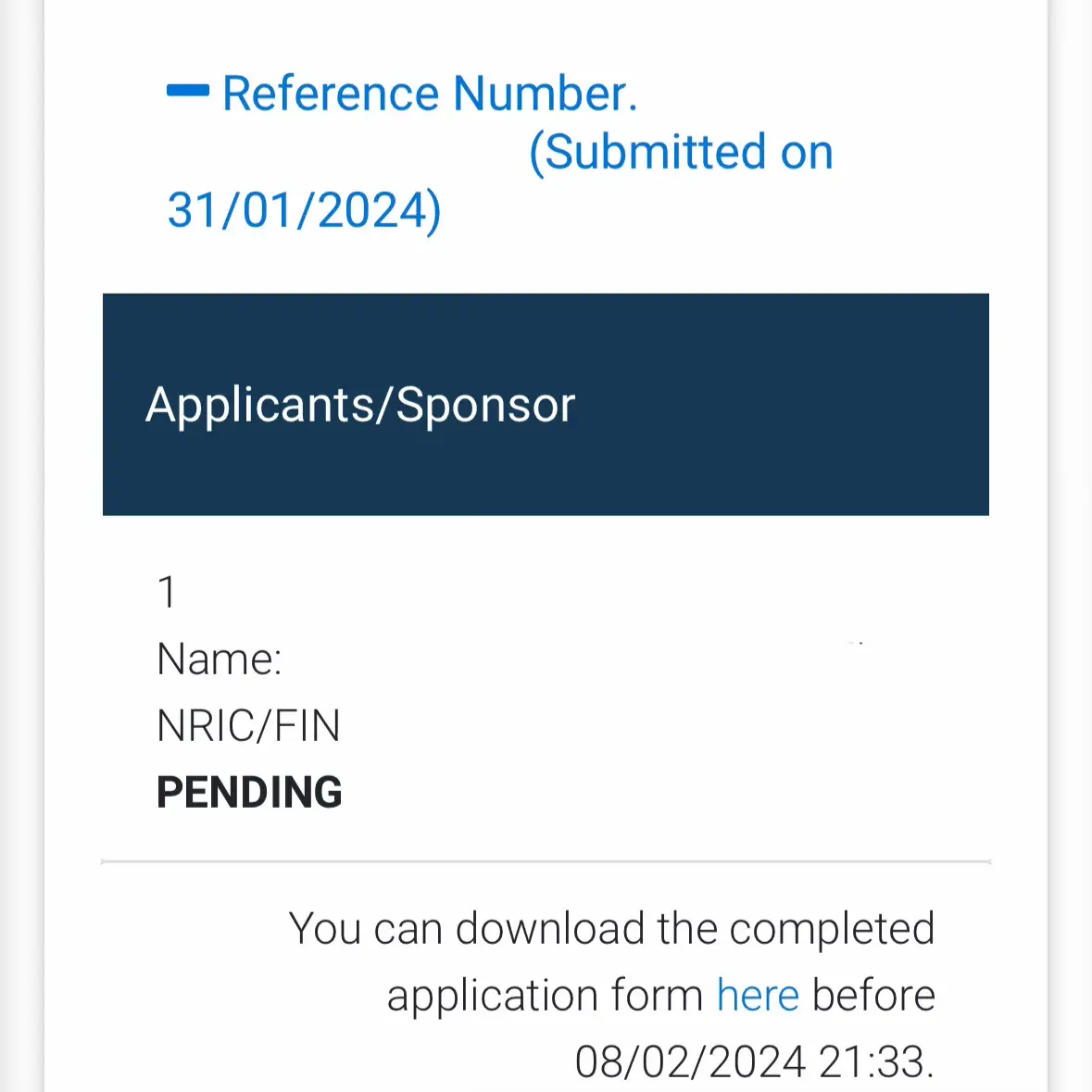Click the divider line below PENDING
This screenshot has width=1092, height=1092.
click(x=546, y=862)
